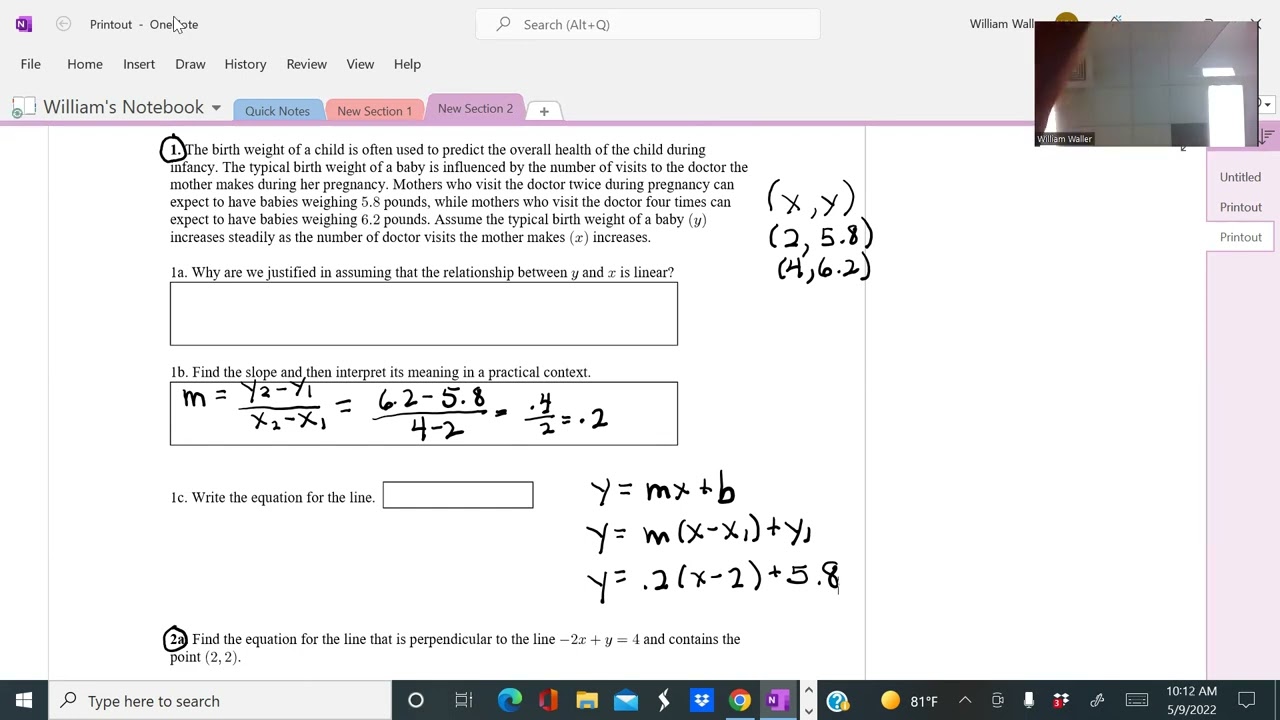
Task: Add a new section with the plus tab
Action: coord(544,111)
